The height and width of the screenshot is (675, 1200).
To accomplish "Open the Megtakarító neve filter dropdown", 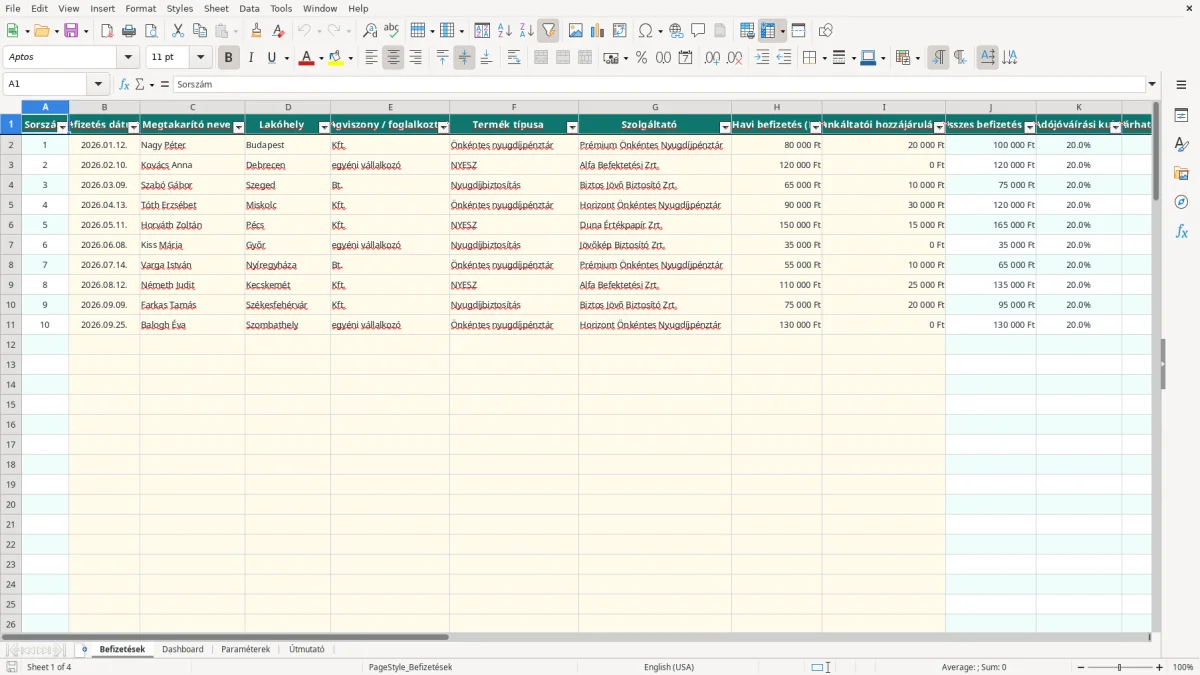I will [x=238, y=127].
